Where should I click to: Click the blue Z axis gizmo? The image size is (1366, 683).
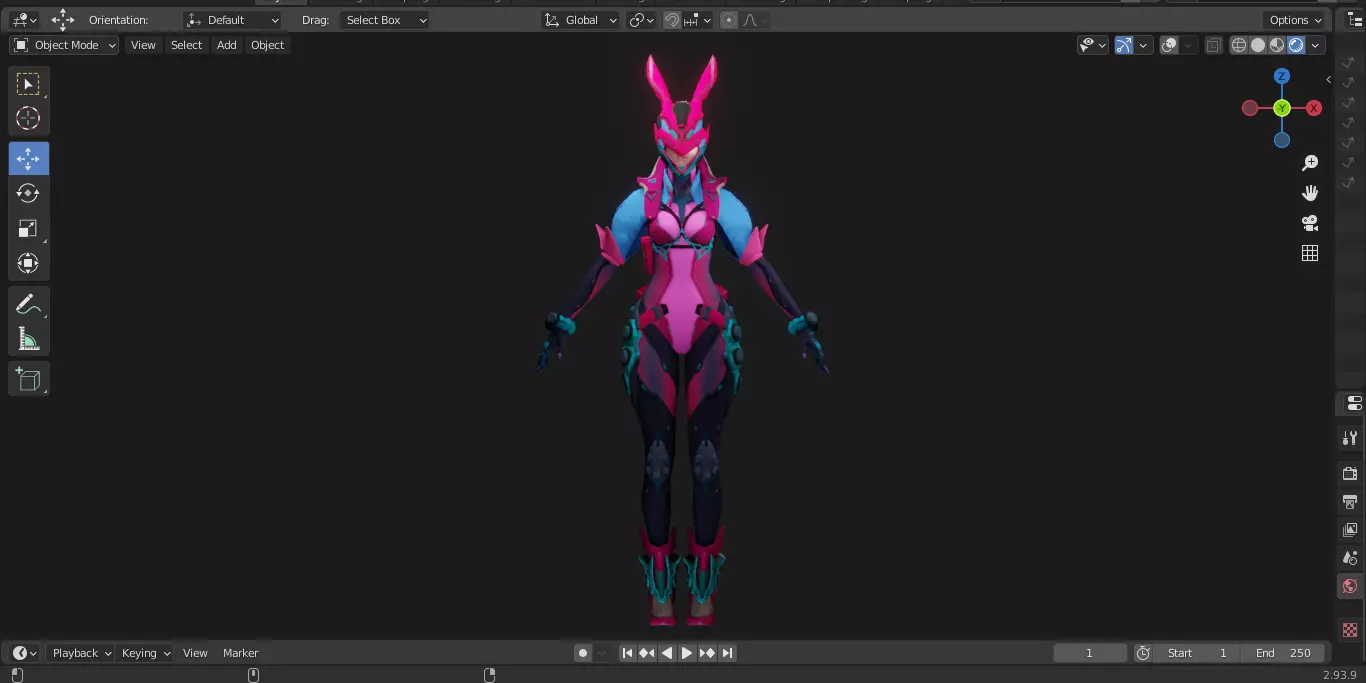[1282, 76]
